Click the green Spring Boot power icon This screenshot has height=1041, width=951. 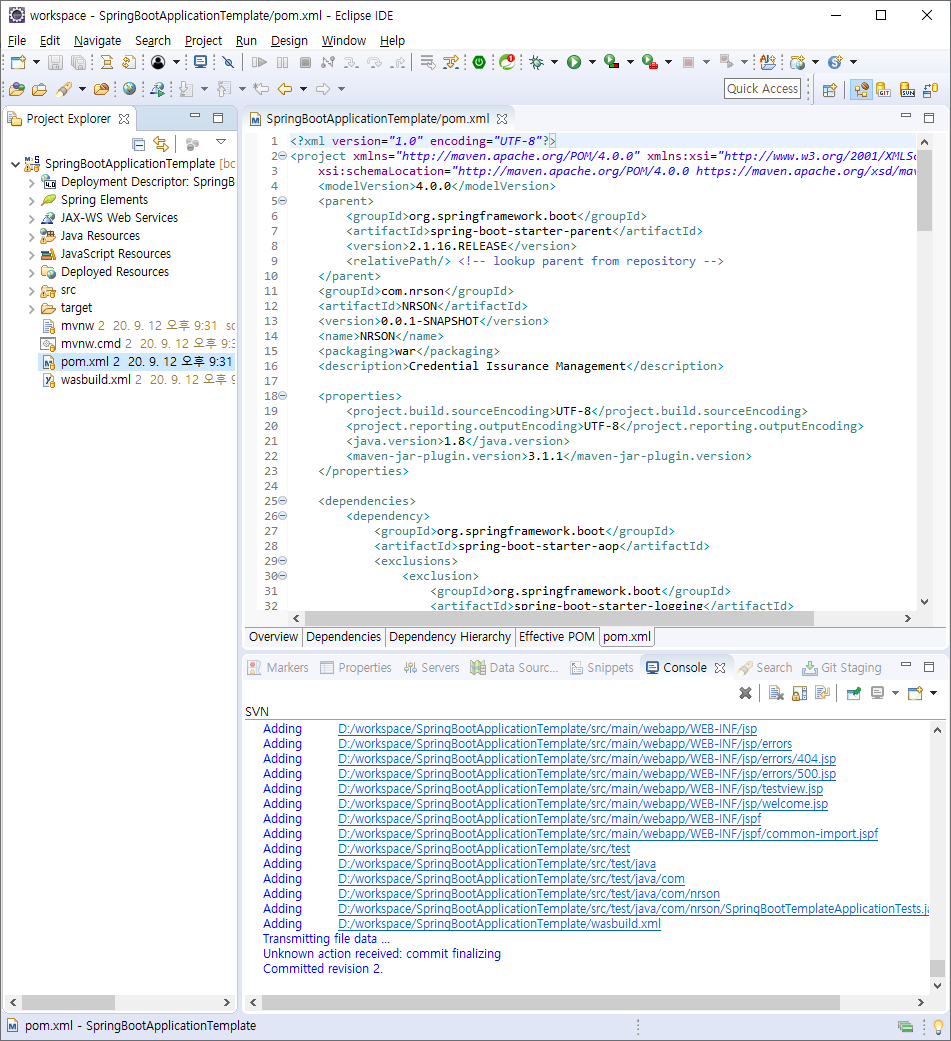(x=479, y=62)
